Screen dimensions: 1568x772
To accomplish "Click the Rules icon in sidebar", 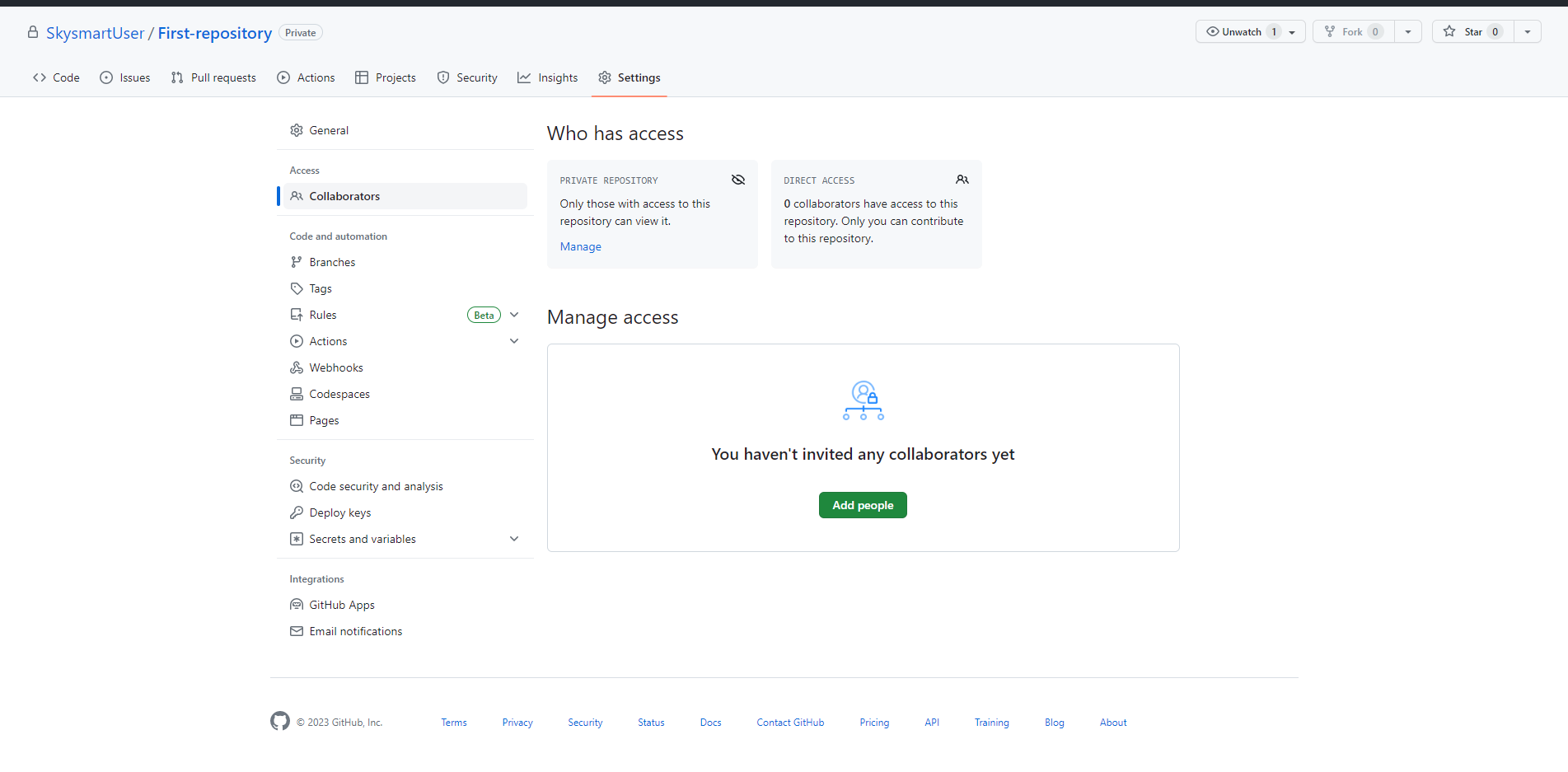I will pos(297,315).
